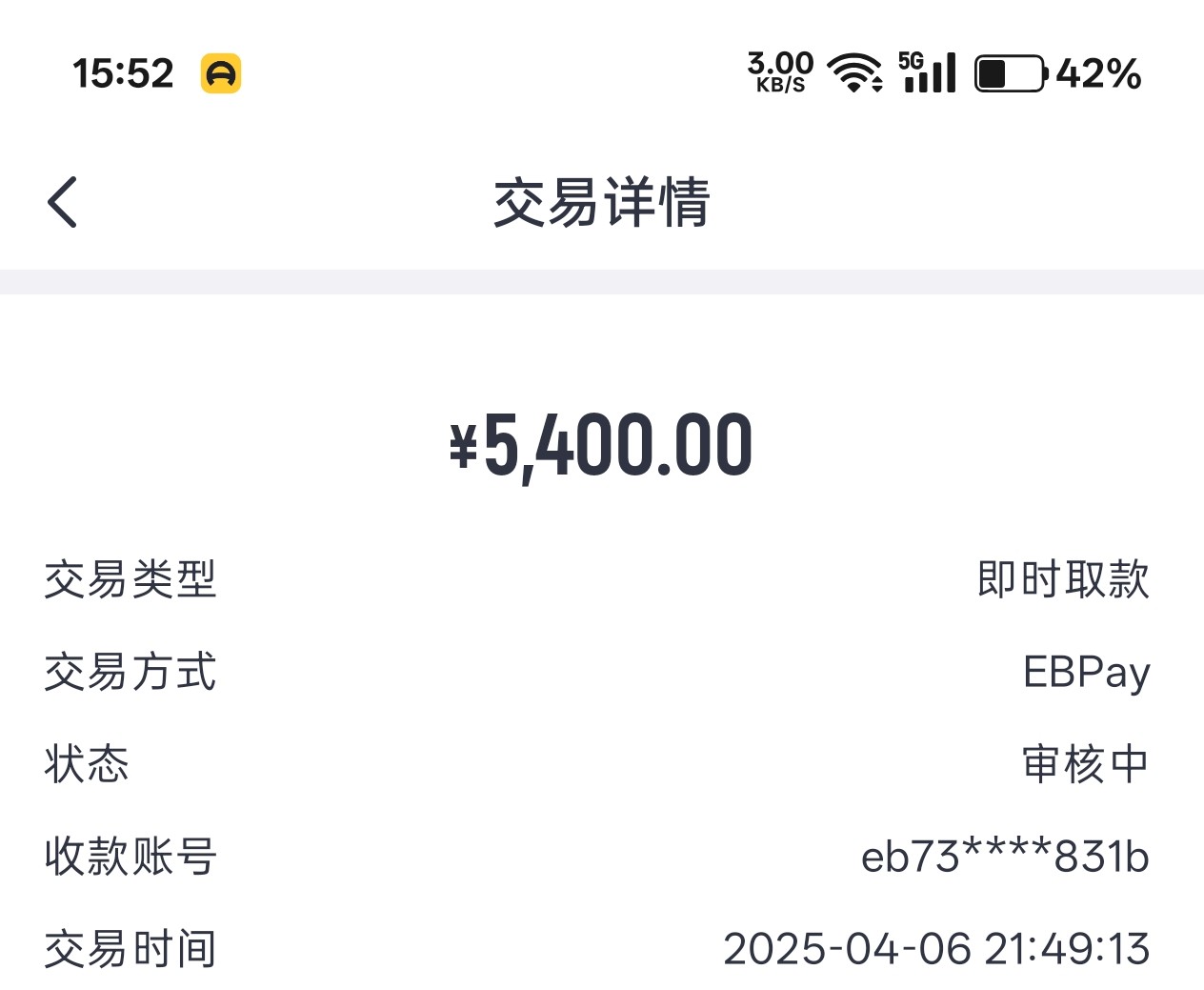The width and height of the screenshot is (1204, 990).
Task: Tap the battery icon in status bar
Action: tap(1011, 73)
